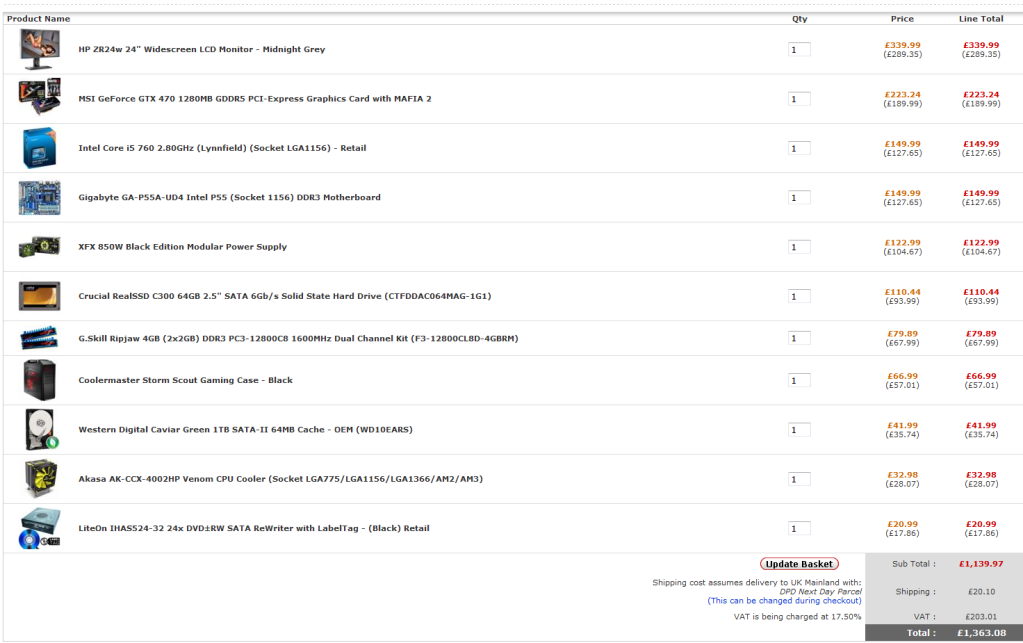Click the £223.24 line total for MSI GeForce
The image size is (1023, 643).
(x=981, y=95)
